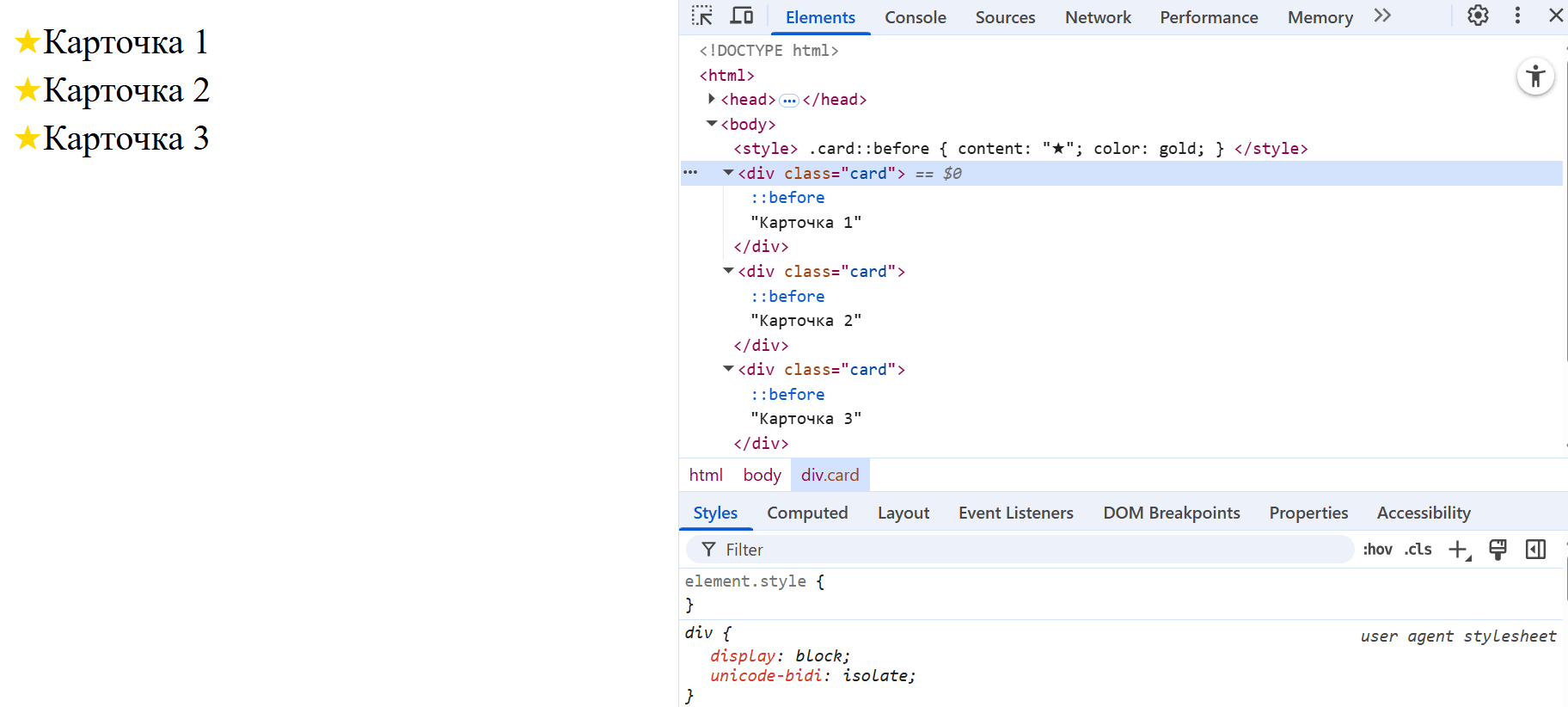Viewport: 1568px width, 707px height.
Task: Collapse the div containing "Карточка 3"
Action: pos(729,369)
